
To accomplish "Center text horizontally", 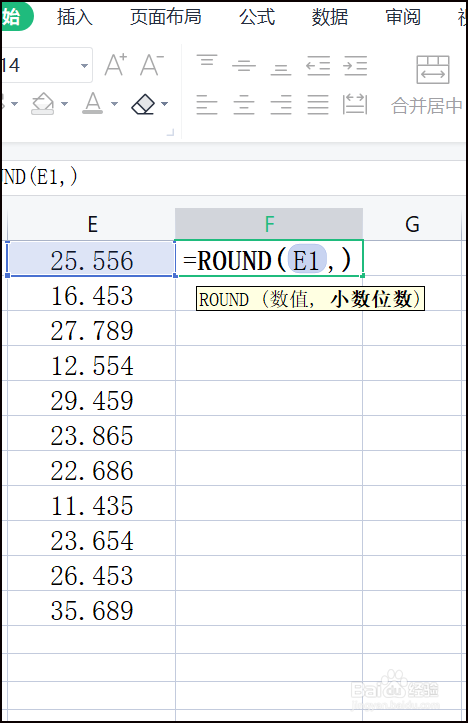I will coord(244,104).
